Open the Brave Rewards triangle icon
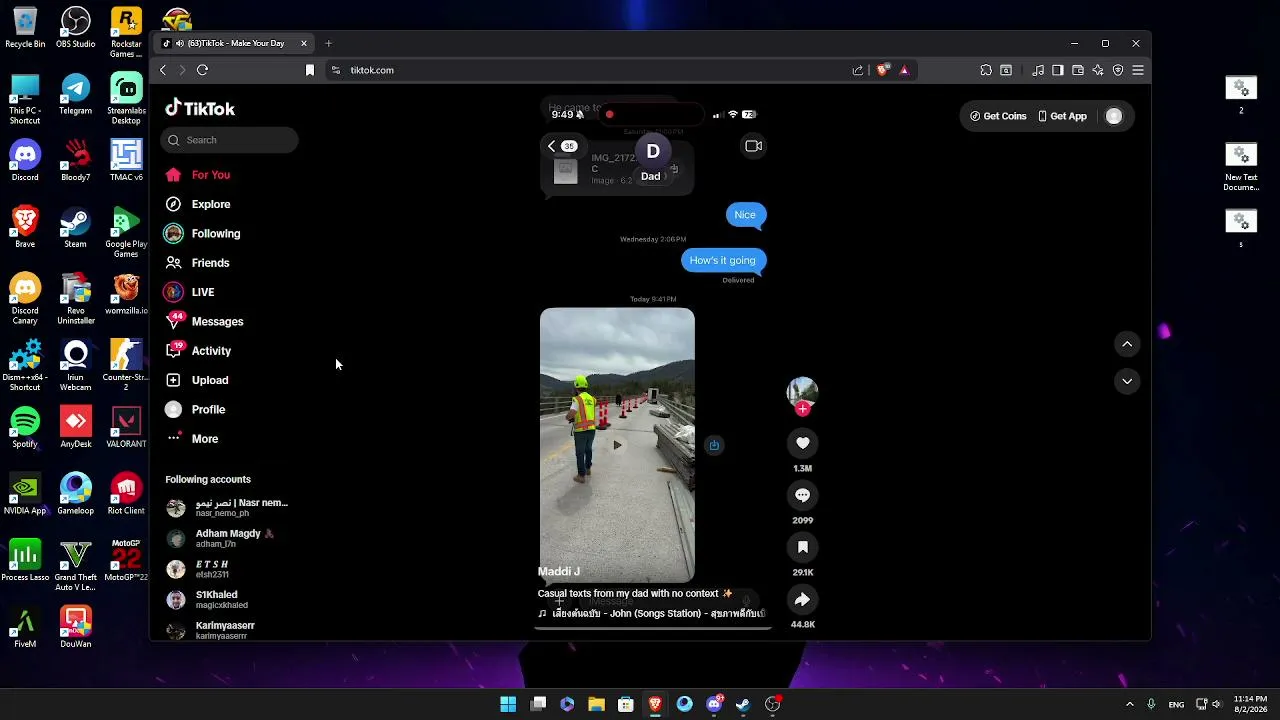1280x720 pixels. [x=904, y=70]
